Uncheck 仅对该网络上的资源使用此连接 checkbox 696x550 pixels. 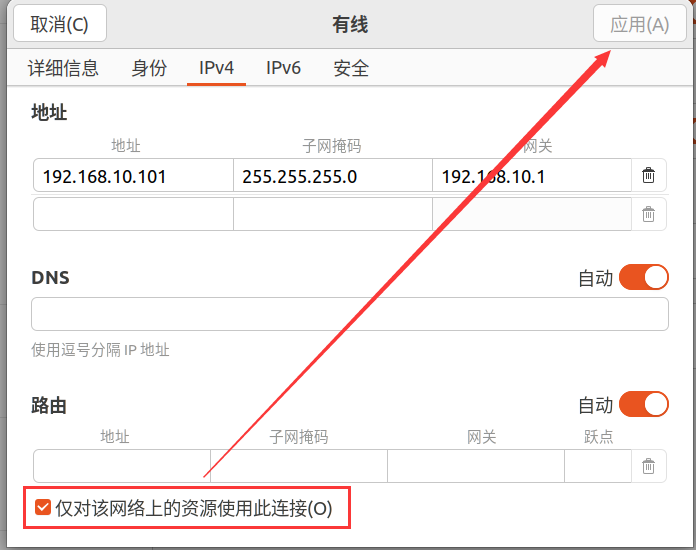pos(43,508)
